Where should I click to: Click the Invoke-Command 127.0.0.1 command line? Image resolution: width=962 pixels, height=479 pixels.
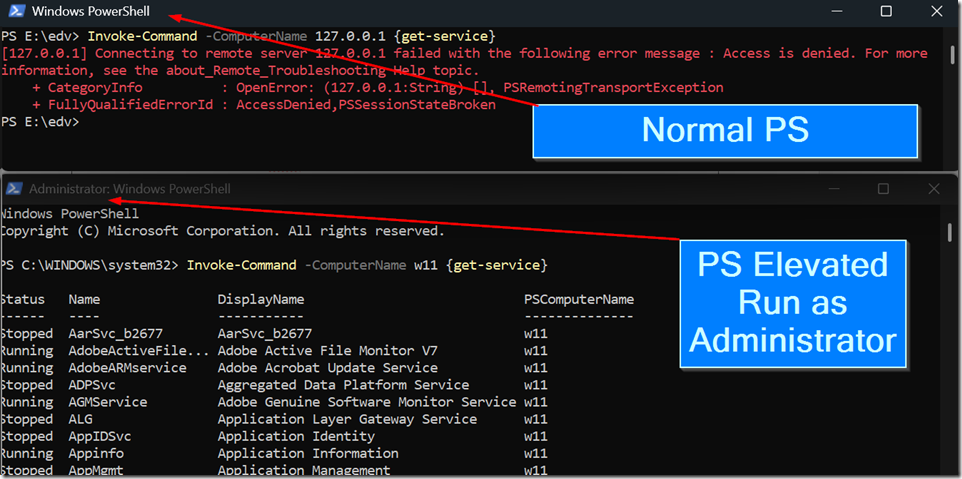click(x=248, y=36)
